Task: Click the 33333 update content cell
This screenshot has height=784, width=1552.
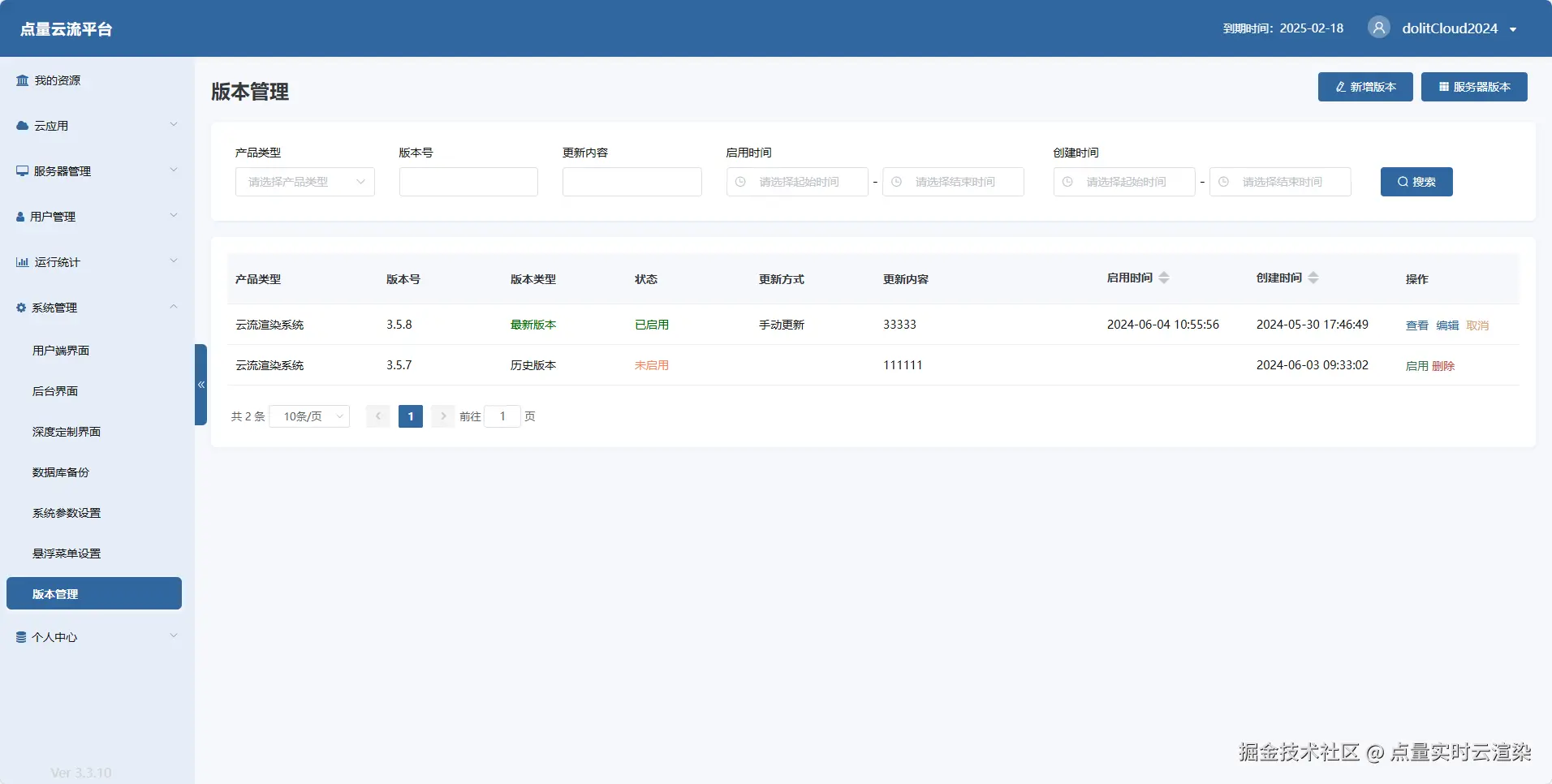Action: tap(899, 325)
